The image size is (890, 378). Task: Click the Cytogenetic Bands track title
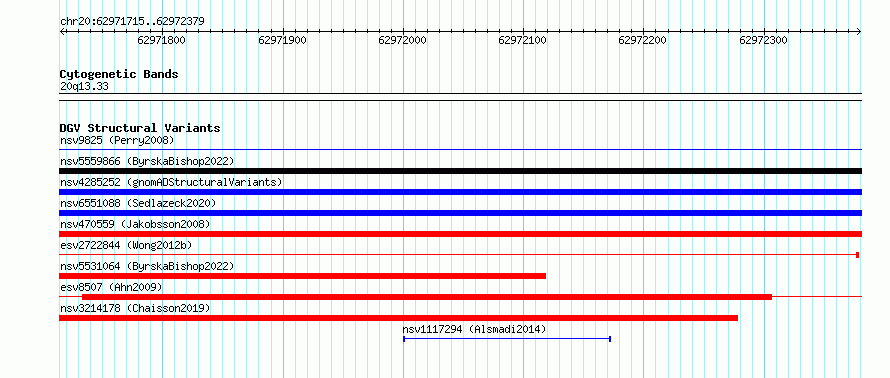point(119,74)
